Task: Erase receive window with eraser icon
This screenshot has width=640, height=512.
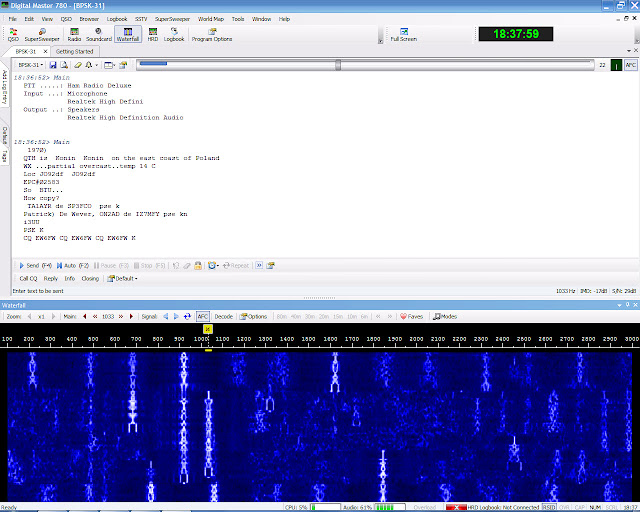Action: point(78,65)
